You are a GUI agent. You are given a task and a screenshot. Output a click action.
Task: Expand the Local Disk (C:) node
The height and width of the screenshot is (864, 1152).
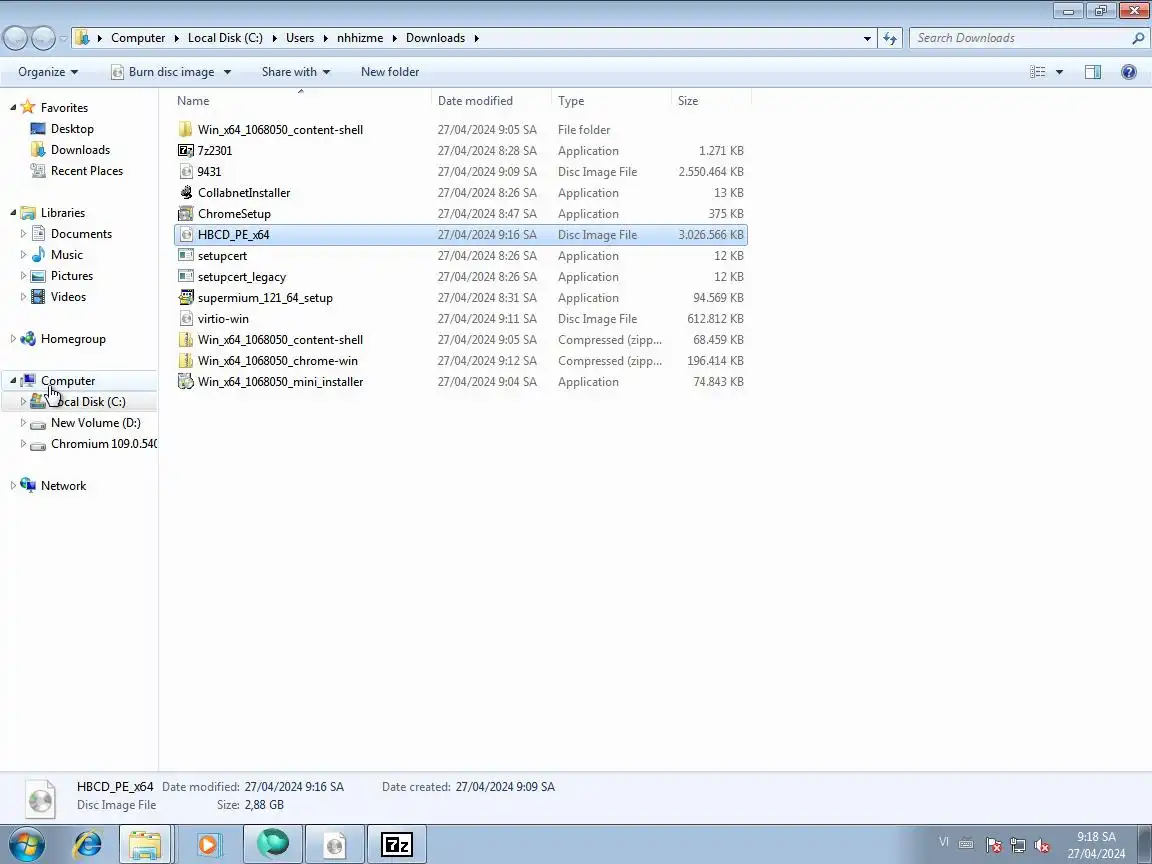click(x=23, y=402)
